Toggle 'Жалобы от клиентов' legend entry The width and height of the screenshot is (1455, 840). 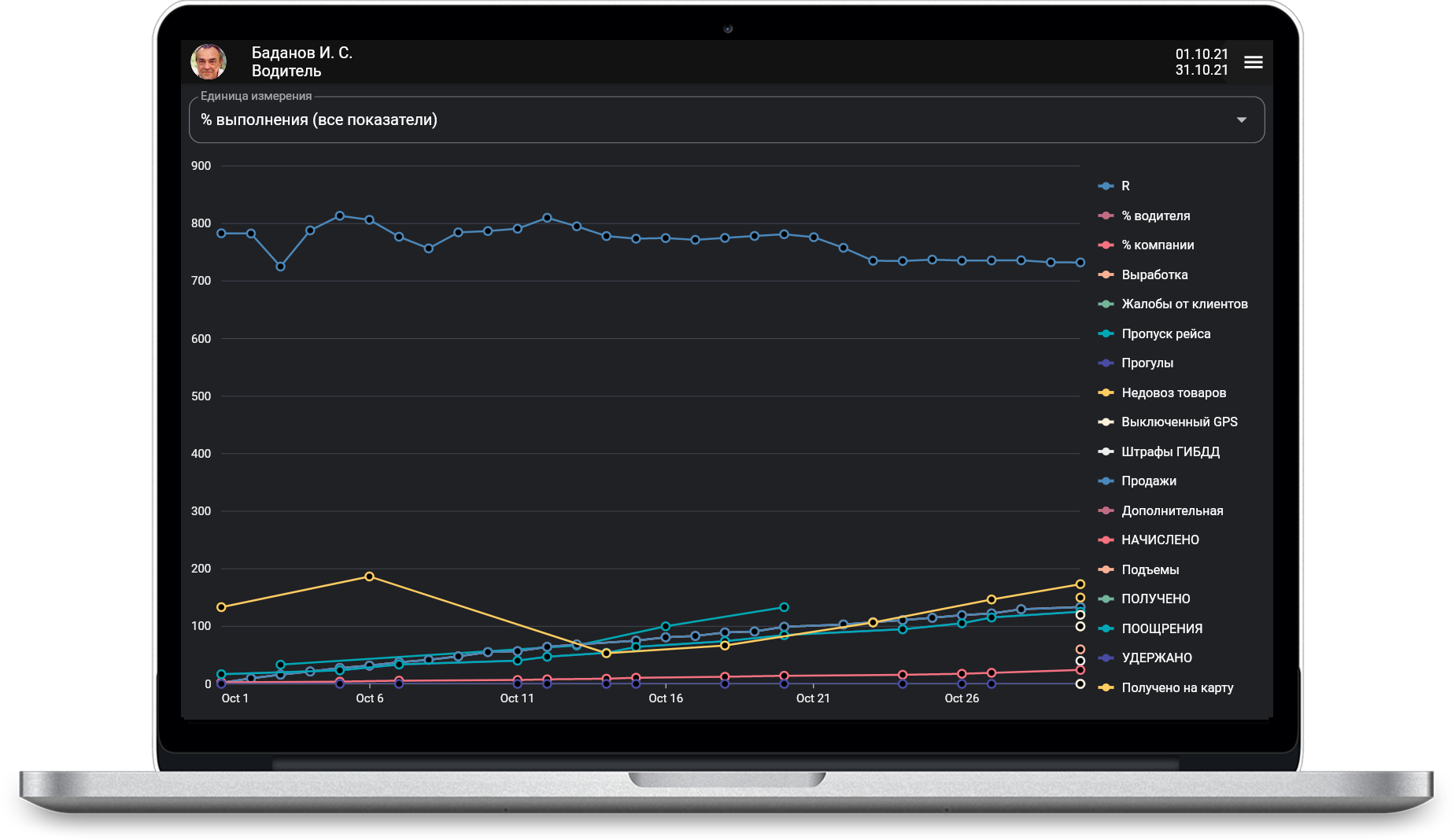tap(1172, 304)
